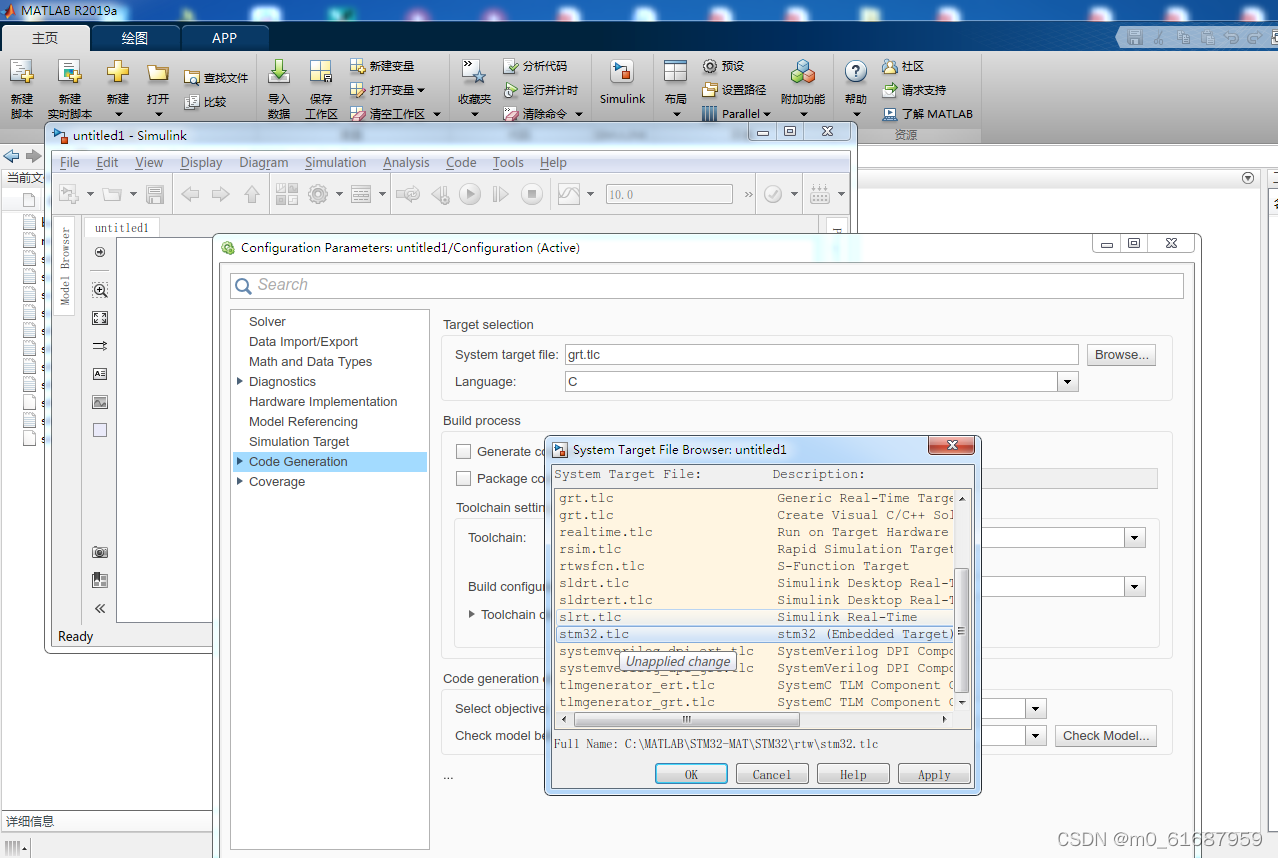The image size is (1278, 858).
Task: Open the Library Browser icon in Simulink toolbar
Action: [286, 195]
